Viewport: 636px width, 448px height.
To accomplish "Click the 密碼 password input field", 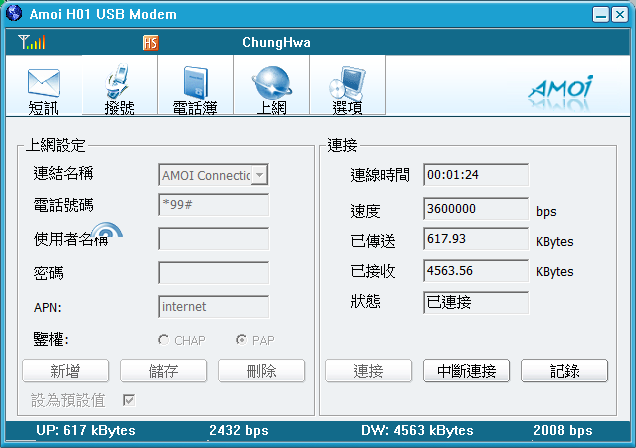I will pos(214,273).
